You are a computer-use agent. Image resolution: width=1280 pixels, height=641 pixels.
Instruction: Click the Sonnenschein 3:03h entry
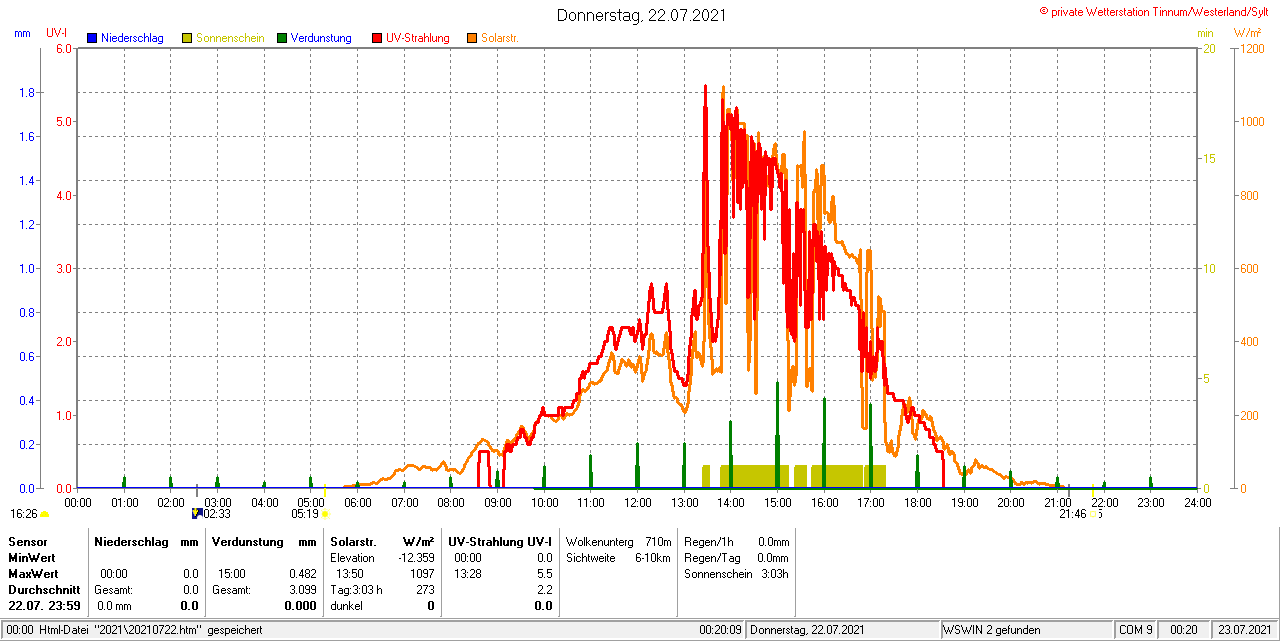[737, 574]
